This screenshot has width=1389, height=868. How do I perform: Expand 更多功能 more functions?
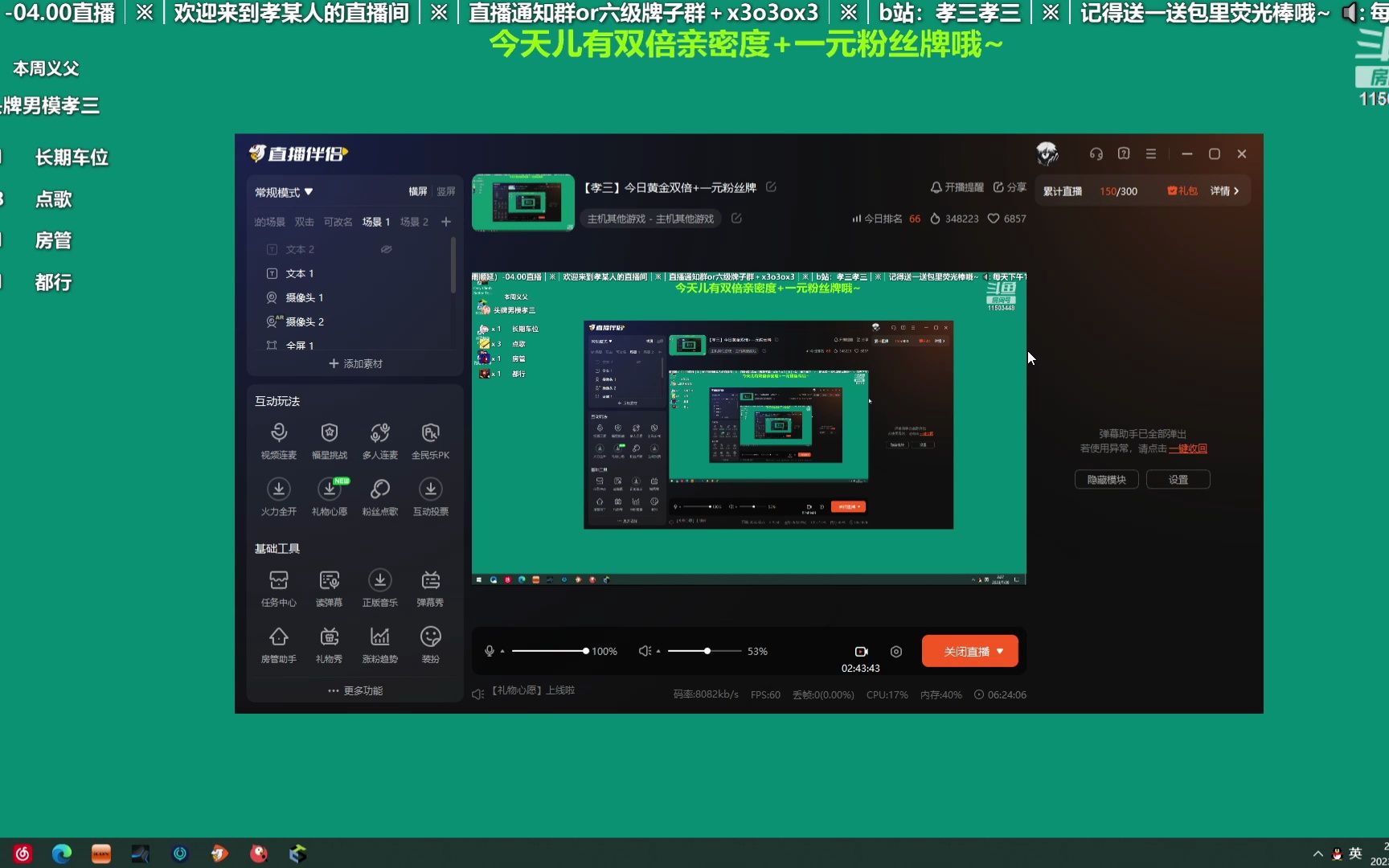pyautogui.click(x=355, y=690)
